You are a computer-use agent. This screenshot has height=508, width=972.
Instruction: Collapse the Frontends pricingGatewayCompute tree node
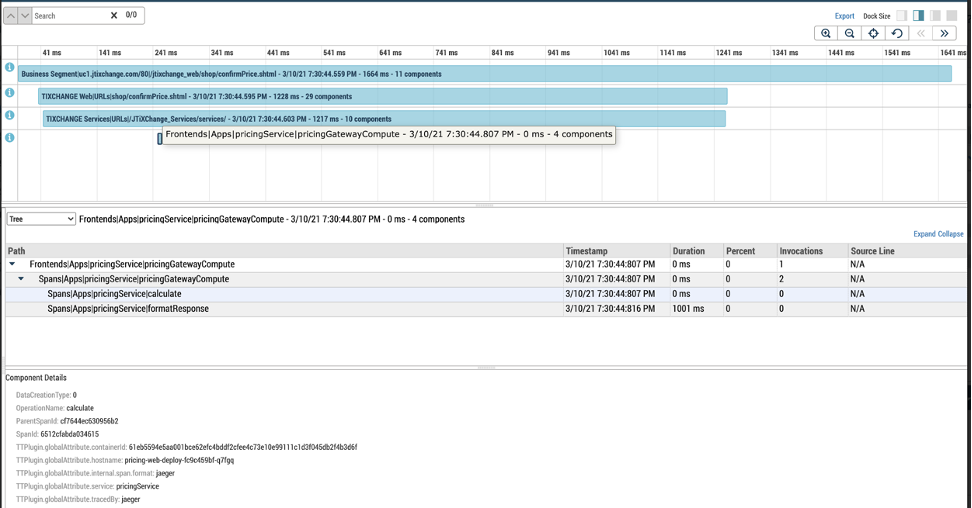(x=13, y=264)
